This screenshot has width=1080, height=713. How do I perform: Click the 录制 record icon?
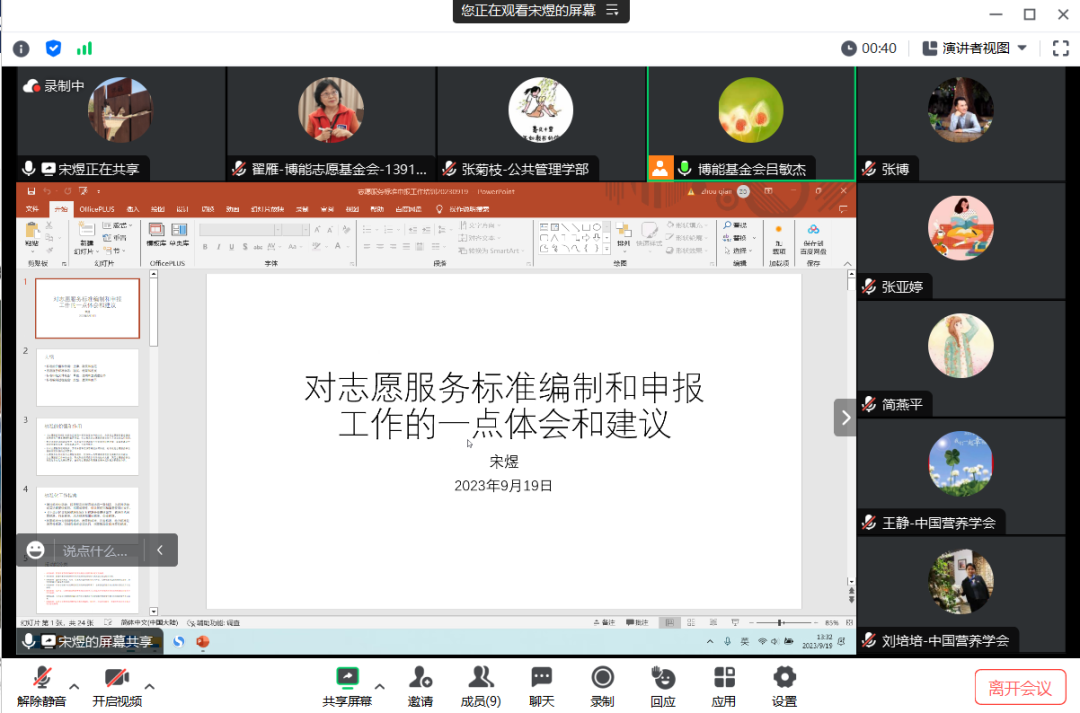602,678
